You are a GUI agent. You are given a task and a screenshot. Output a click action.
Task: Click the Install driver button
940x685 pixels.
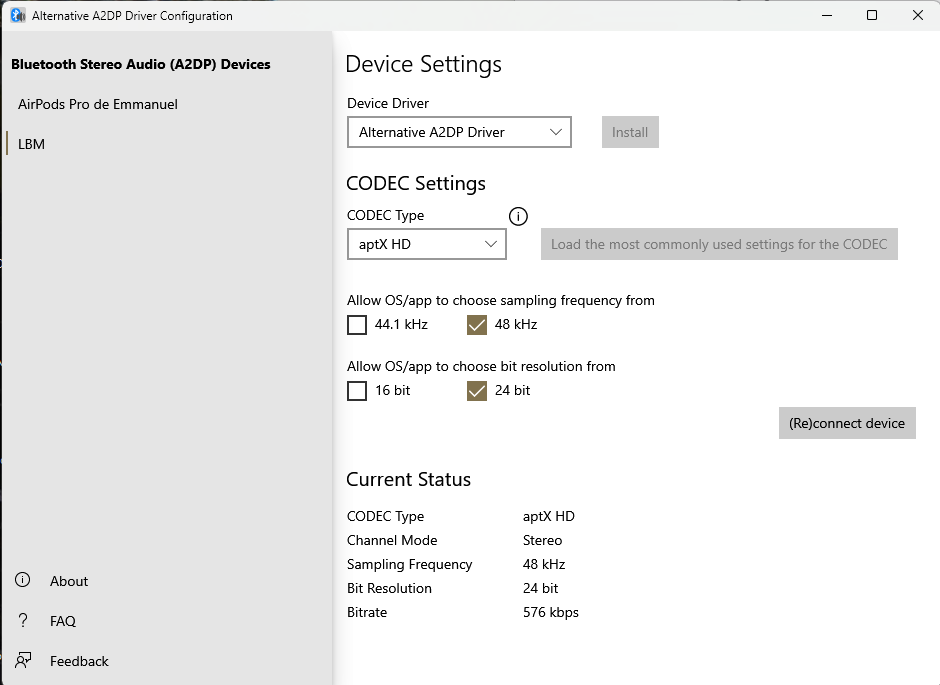630,132
